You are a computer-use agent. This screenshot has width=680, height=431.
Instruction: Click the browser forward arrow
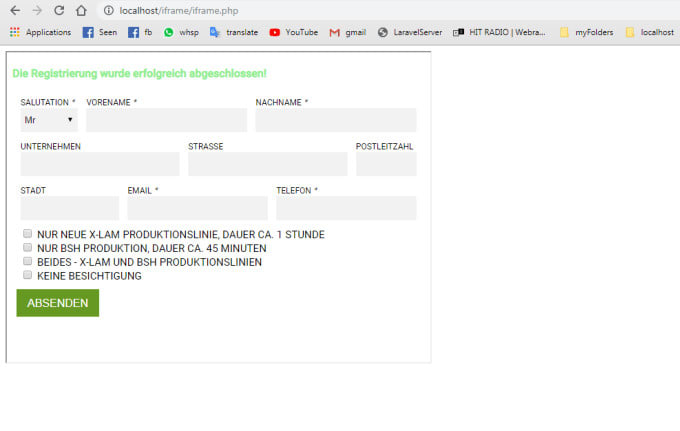[x=37, y=10]
